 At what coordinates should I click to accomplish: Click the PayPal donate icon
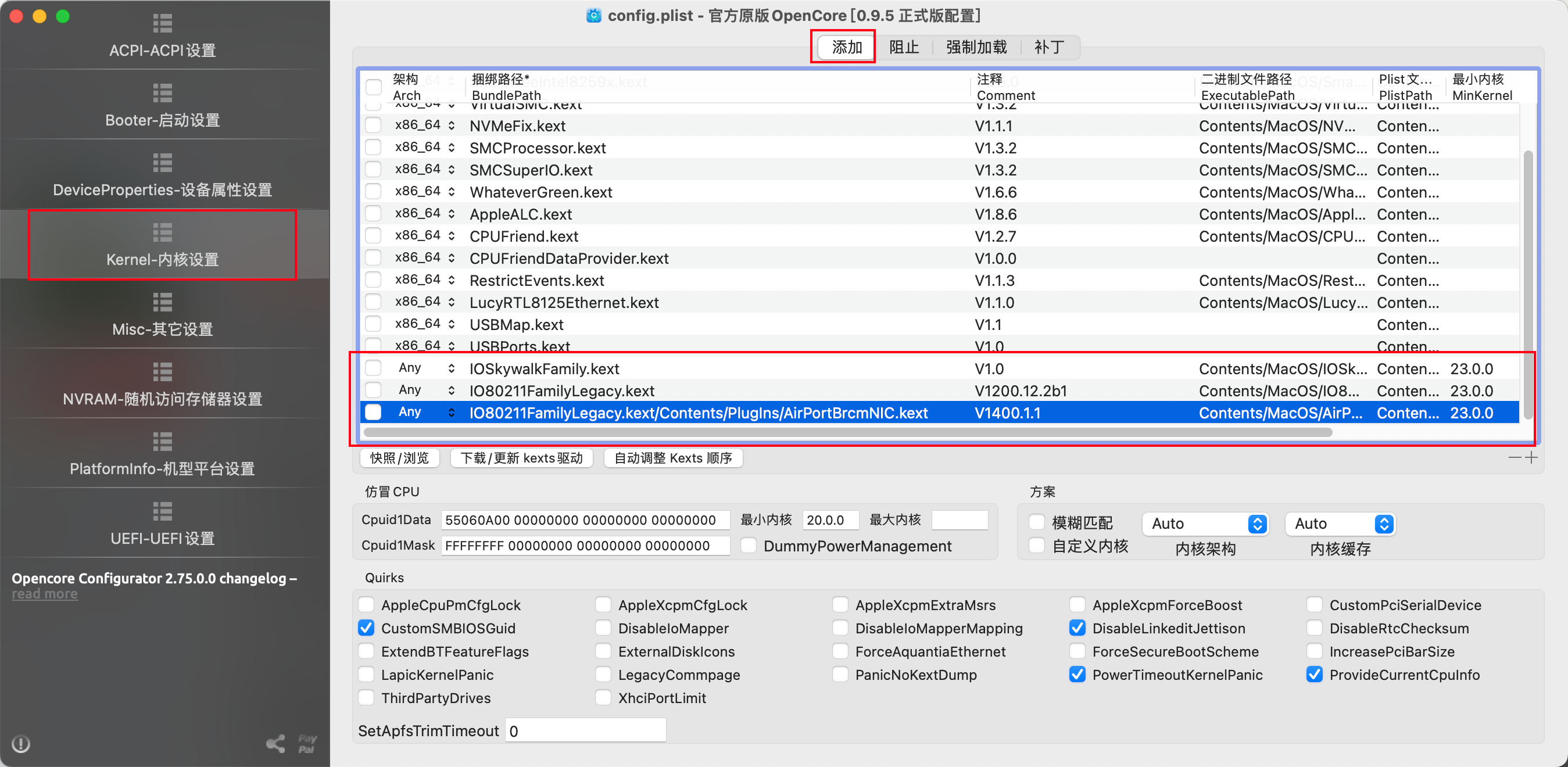pos(307,743)
